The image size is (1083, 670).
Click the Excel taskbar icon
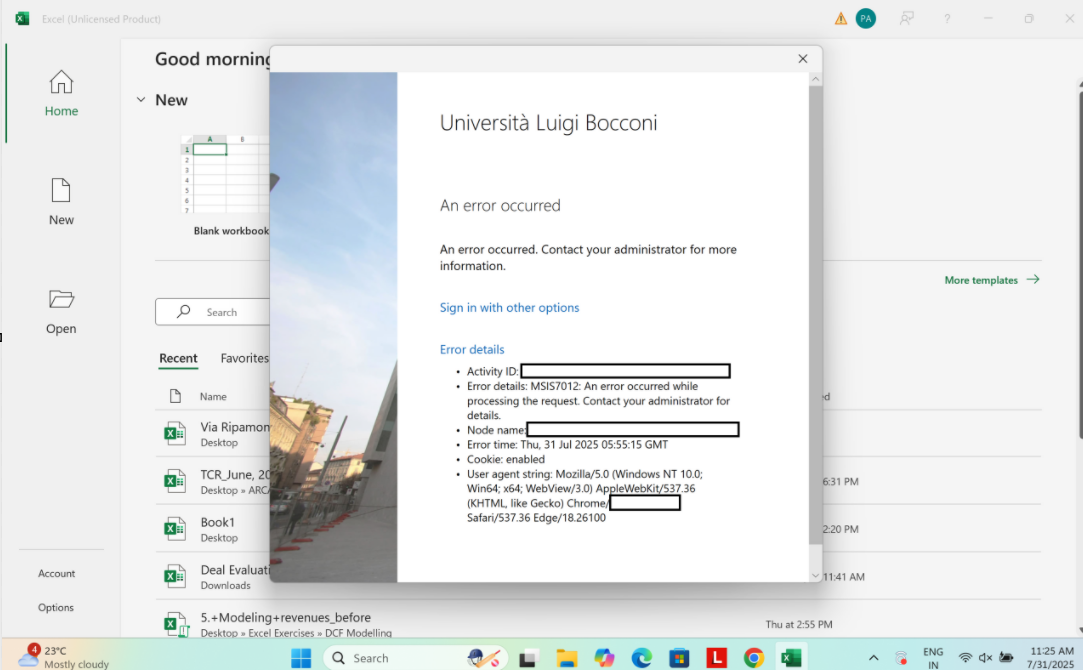pyautogui.click(x=791, y=658)
